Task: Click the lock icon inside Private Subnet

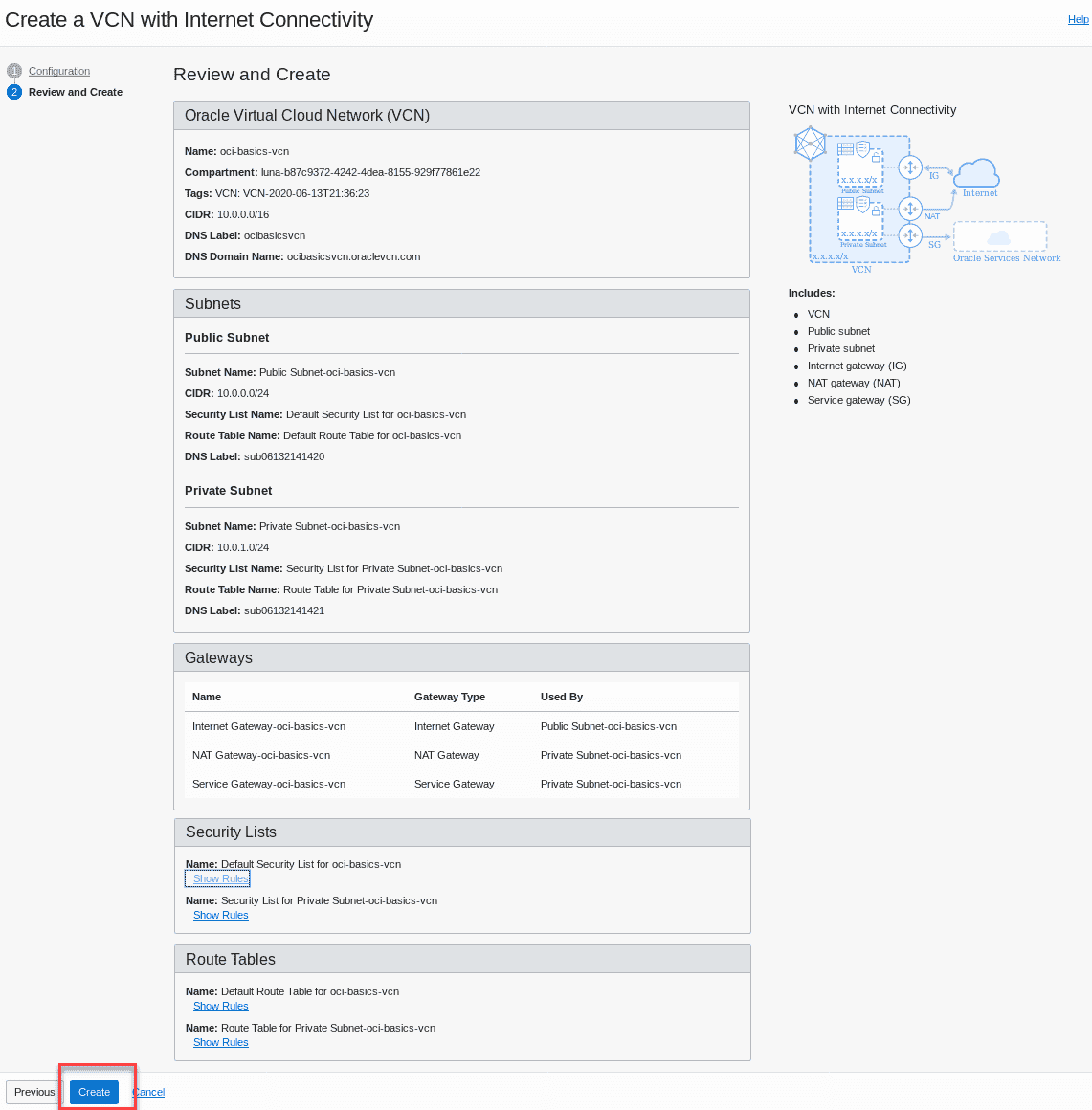Action: pyautogui.click(x=876, y=210)
